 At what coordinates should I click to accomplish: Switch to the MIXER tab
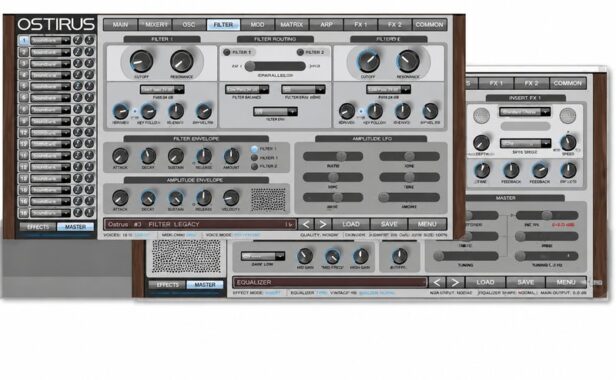click(x=155, y=24)
